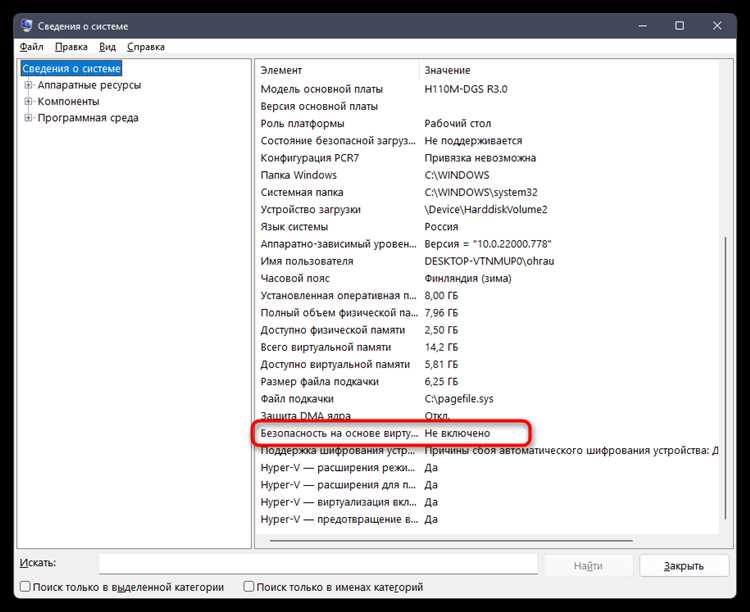Image resolution: width=750 pixels, height=612 pixels.
Task: Open the Справка menu
Action: (x=146, y=47)
